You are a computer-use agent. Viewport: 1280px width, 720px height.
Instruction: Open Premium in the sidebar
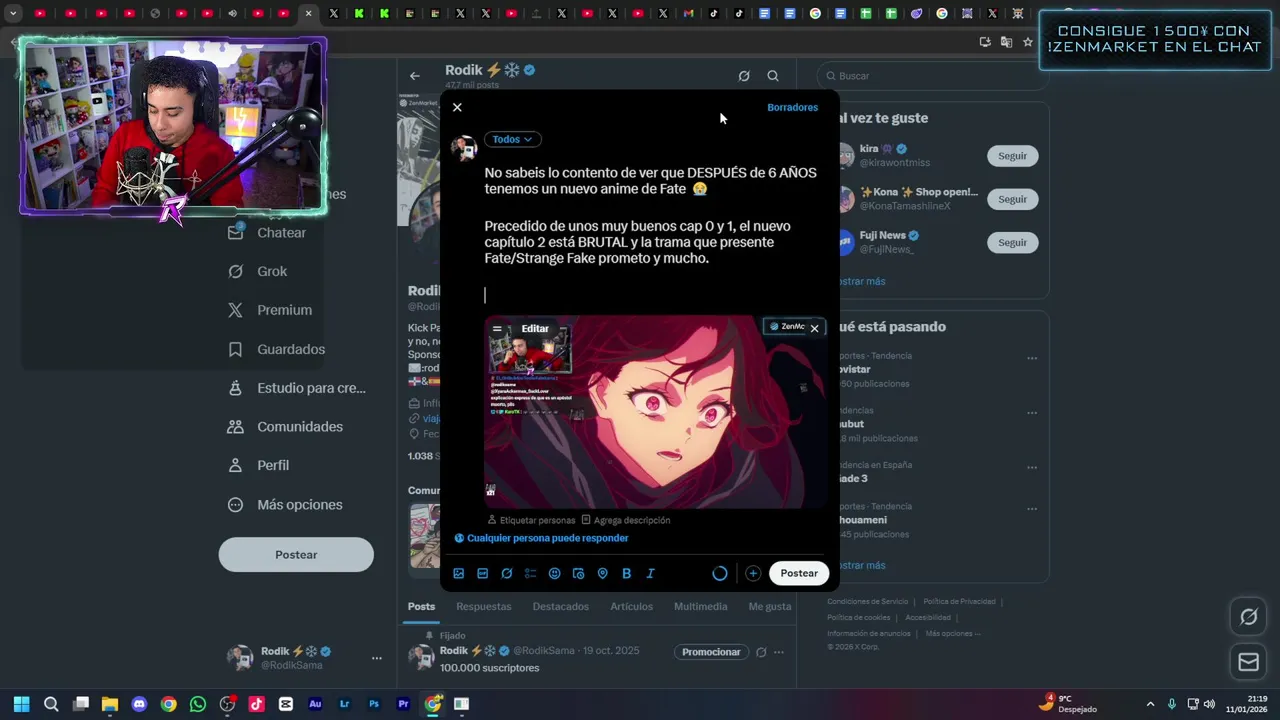point(270,310)
